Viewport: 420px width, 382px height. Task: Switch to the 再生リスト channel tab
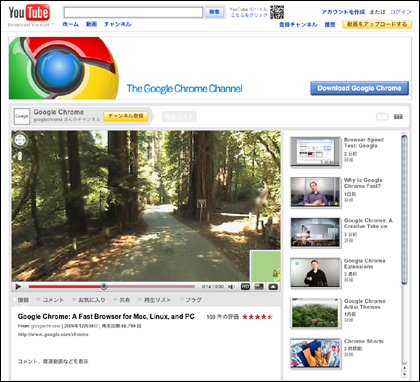point(179,117)
